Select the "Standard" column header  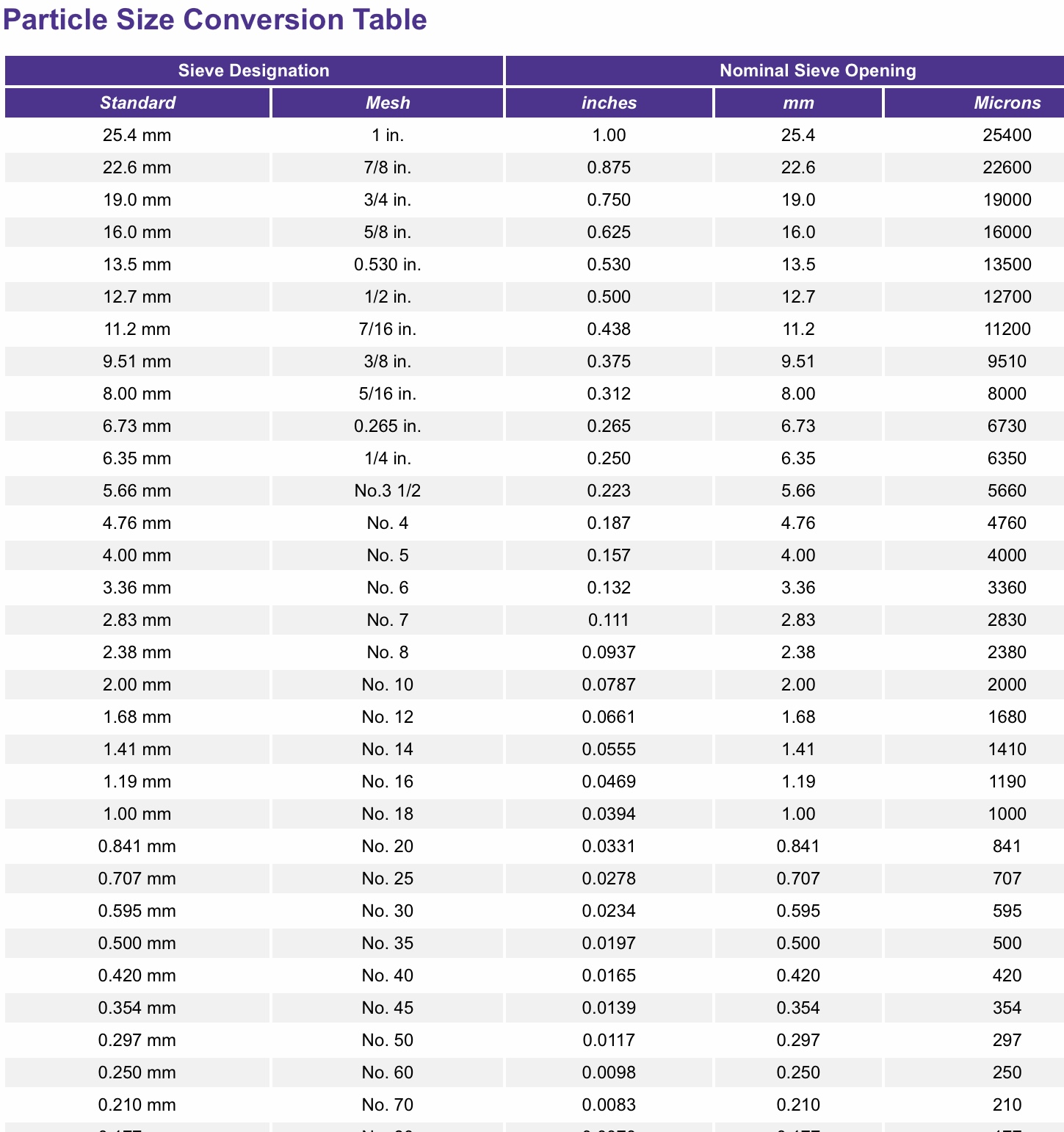tap(138, 103)
